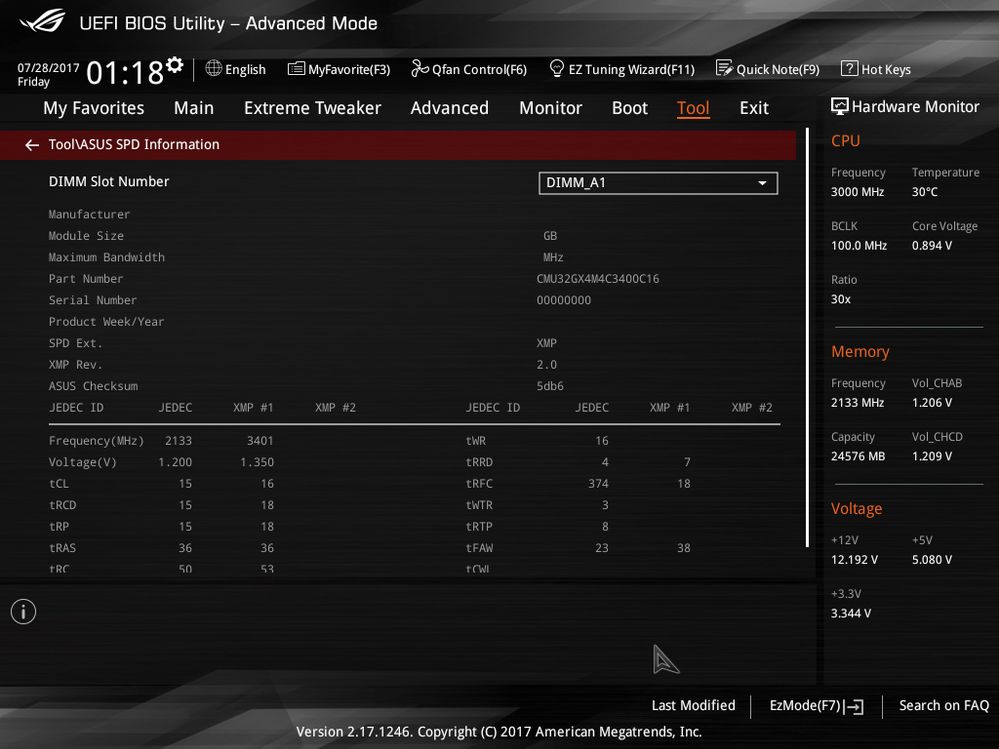Click the Module Size row label
This screenshot has height=749, width=999.
tap(86, 236)
